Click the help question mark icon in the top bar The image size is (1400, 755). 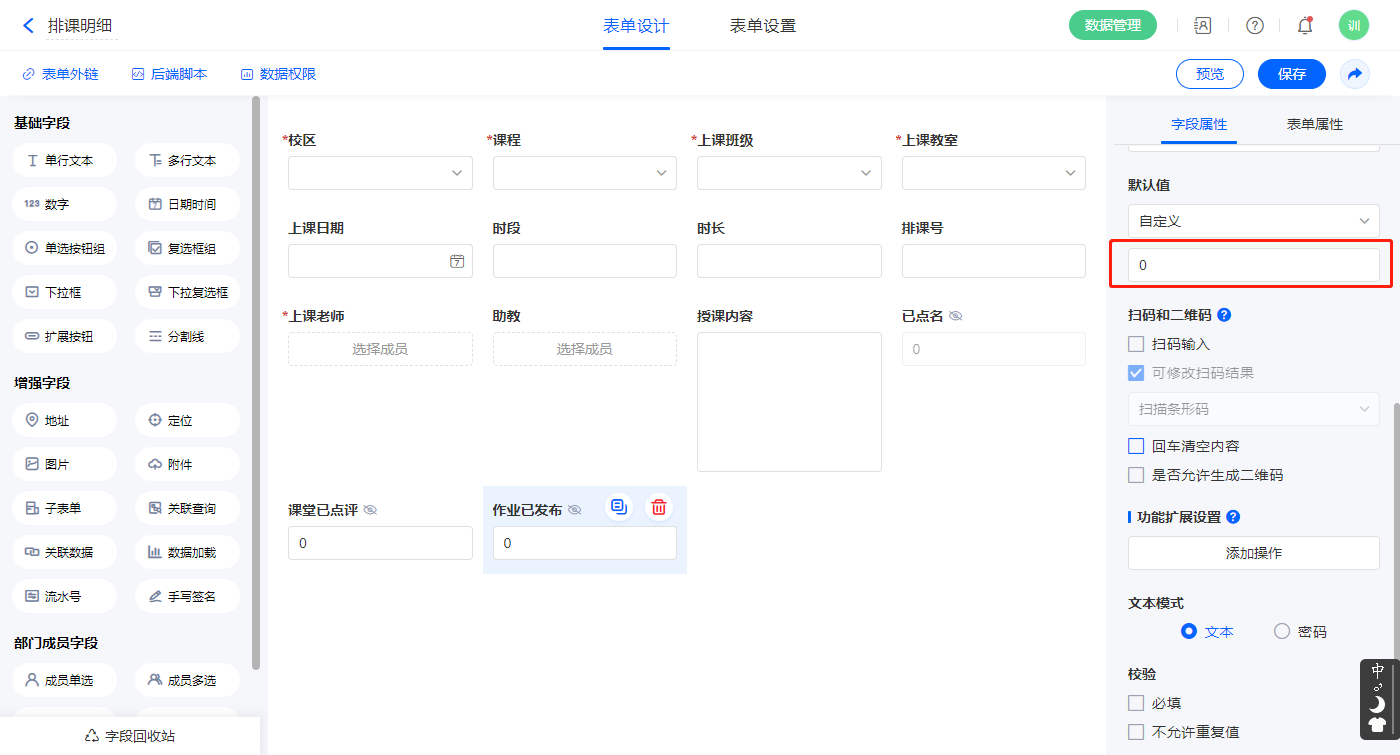(x=1254, y=26)
